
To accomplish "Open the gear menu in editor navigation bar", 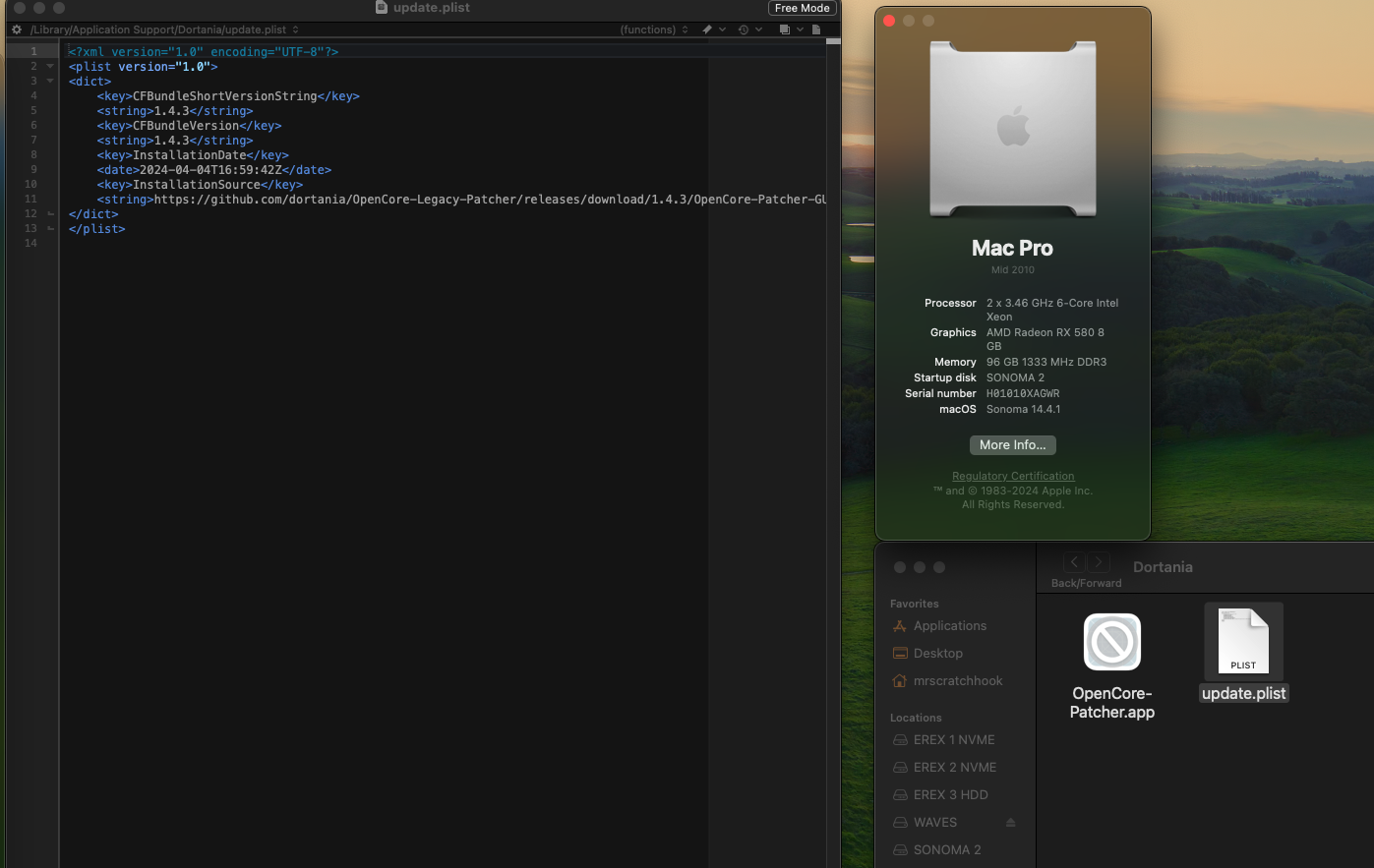I will pos(17,29).
